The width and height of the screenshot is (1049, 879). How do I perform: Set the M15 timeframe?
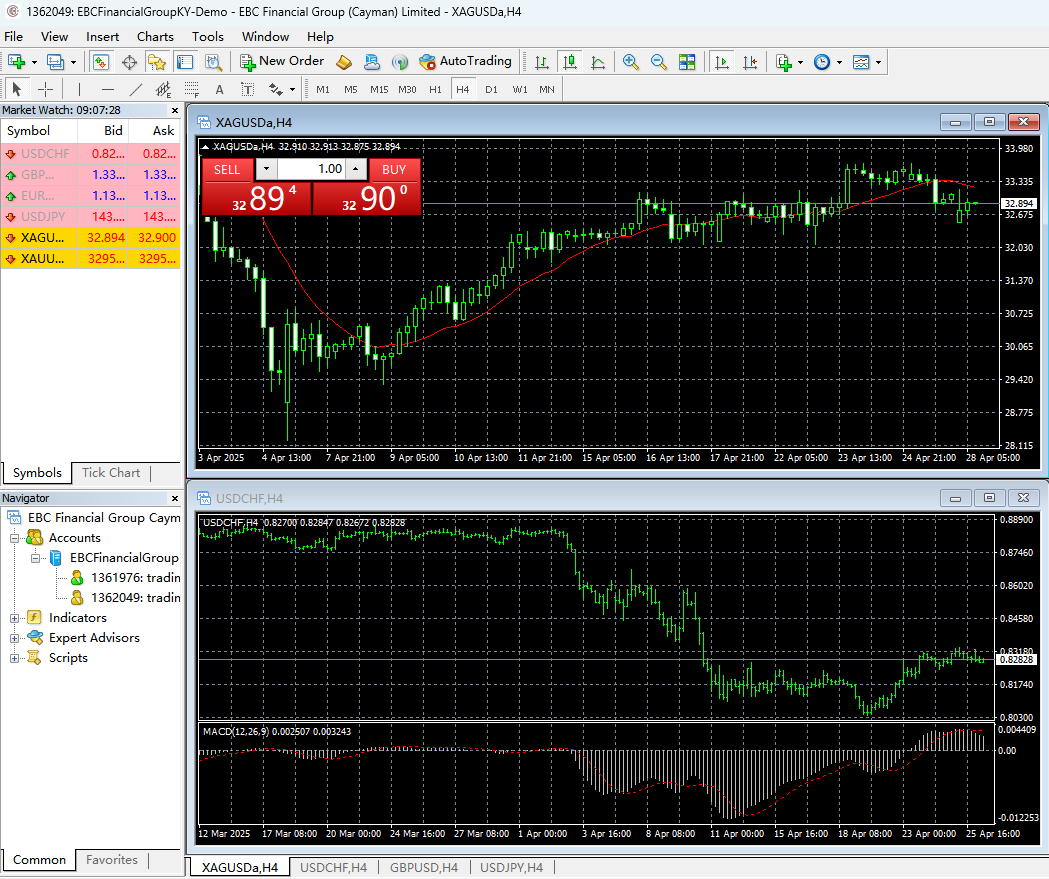(x=379, y=90)
